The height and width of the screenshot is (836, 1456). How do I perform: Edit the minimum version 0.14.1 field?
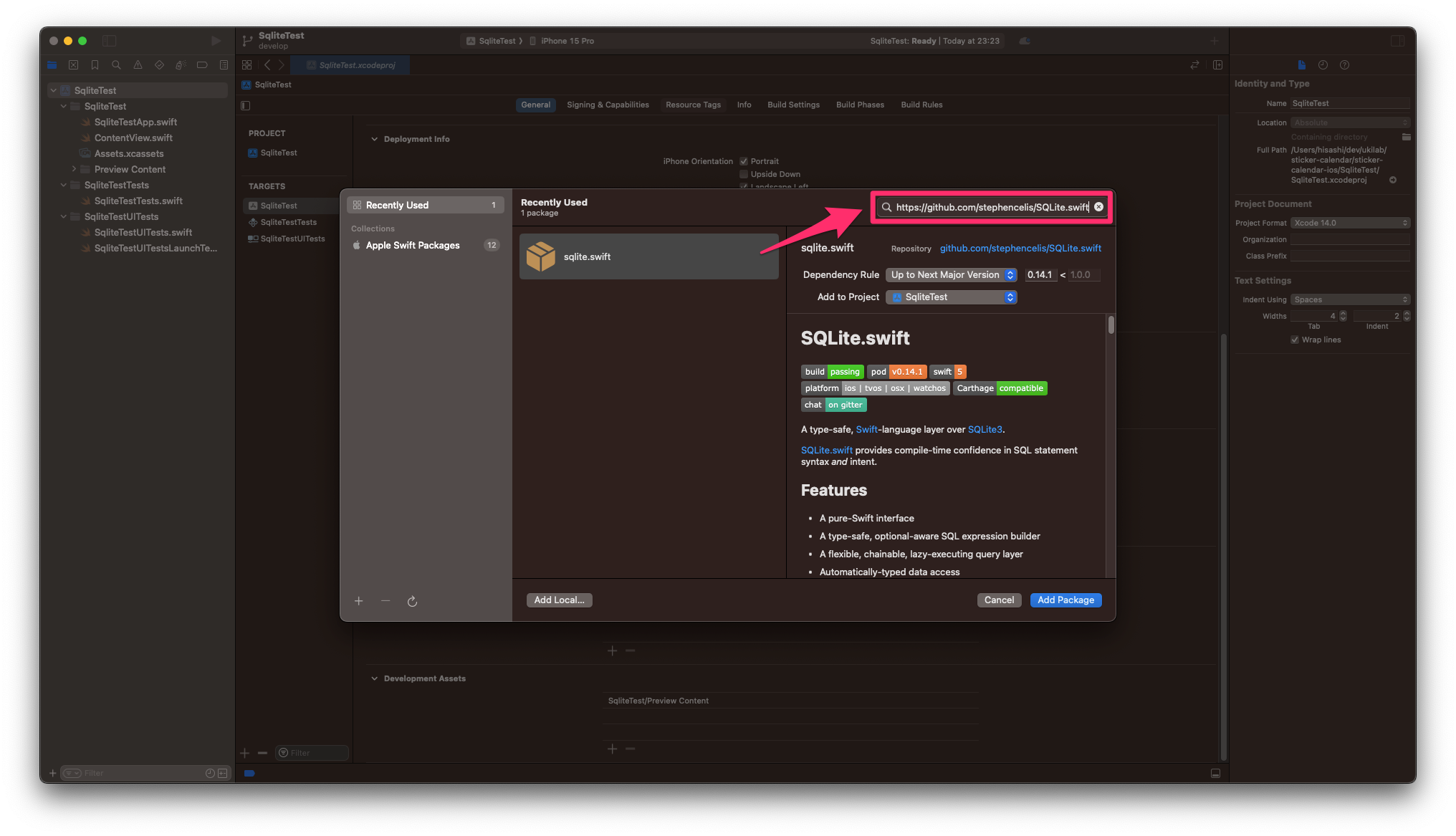pyautogui.click(x=1040, y=275)
